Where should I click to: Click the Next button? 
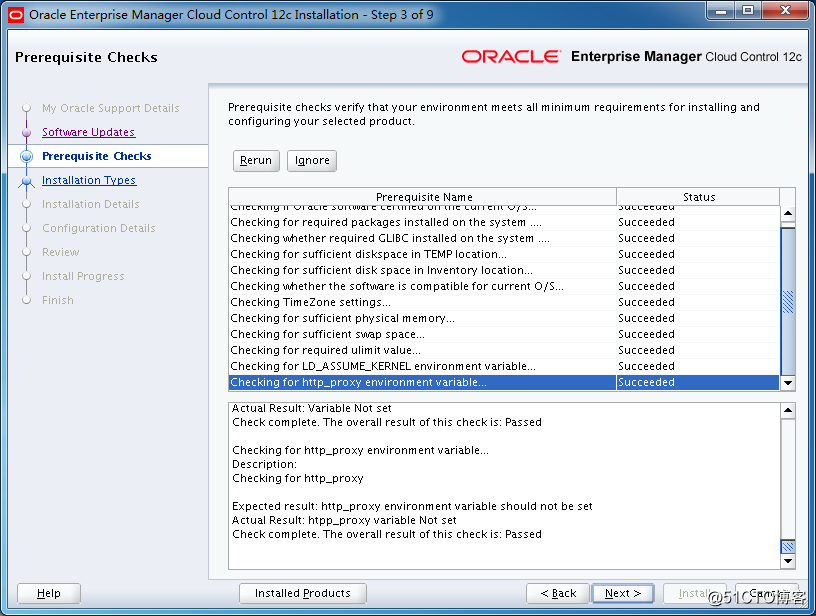coord(622,593)
